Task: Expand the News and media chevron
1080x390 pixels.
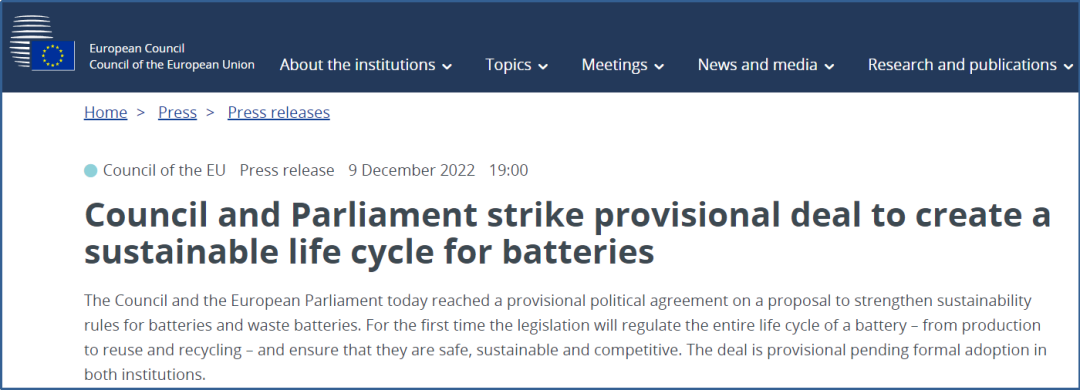Action: (829, 67)
